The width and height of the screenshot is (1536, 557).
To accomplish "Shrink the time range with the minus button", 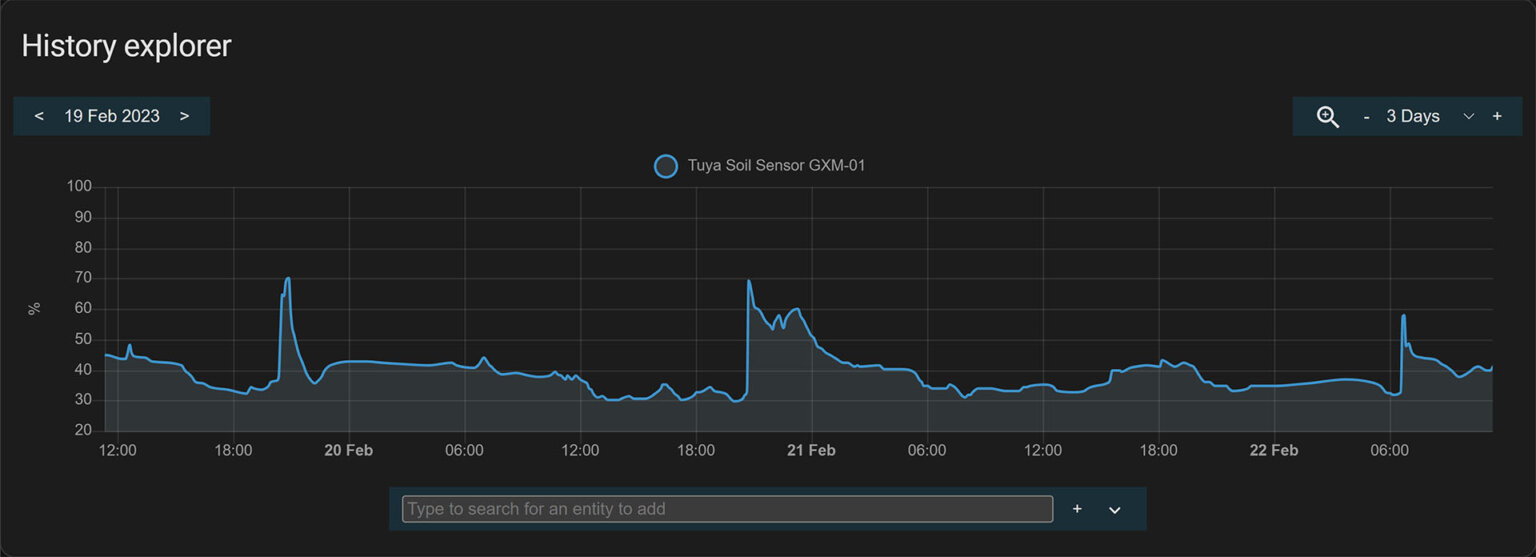I will tap(1366, 116).
